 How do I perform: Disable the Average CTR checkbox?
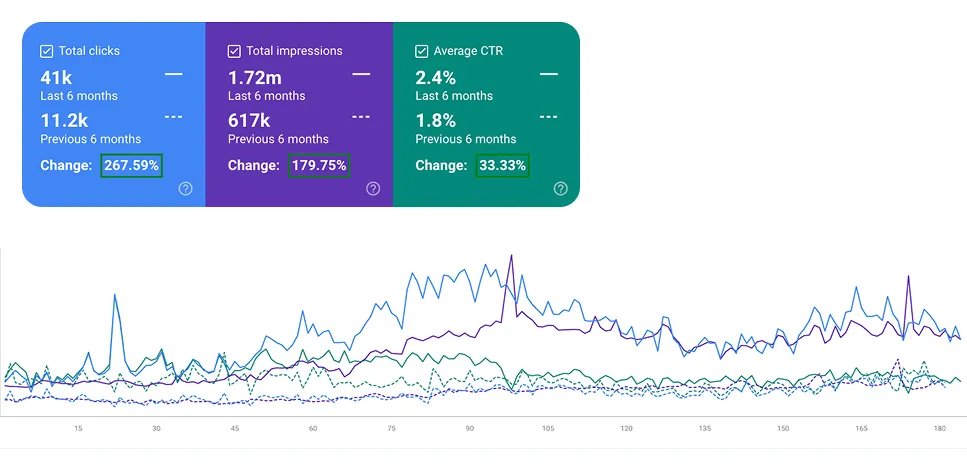coord(421,51)
